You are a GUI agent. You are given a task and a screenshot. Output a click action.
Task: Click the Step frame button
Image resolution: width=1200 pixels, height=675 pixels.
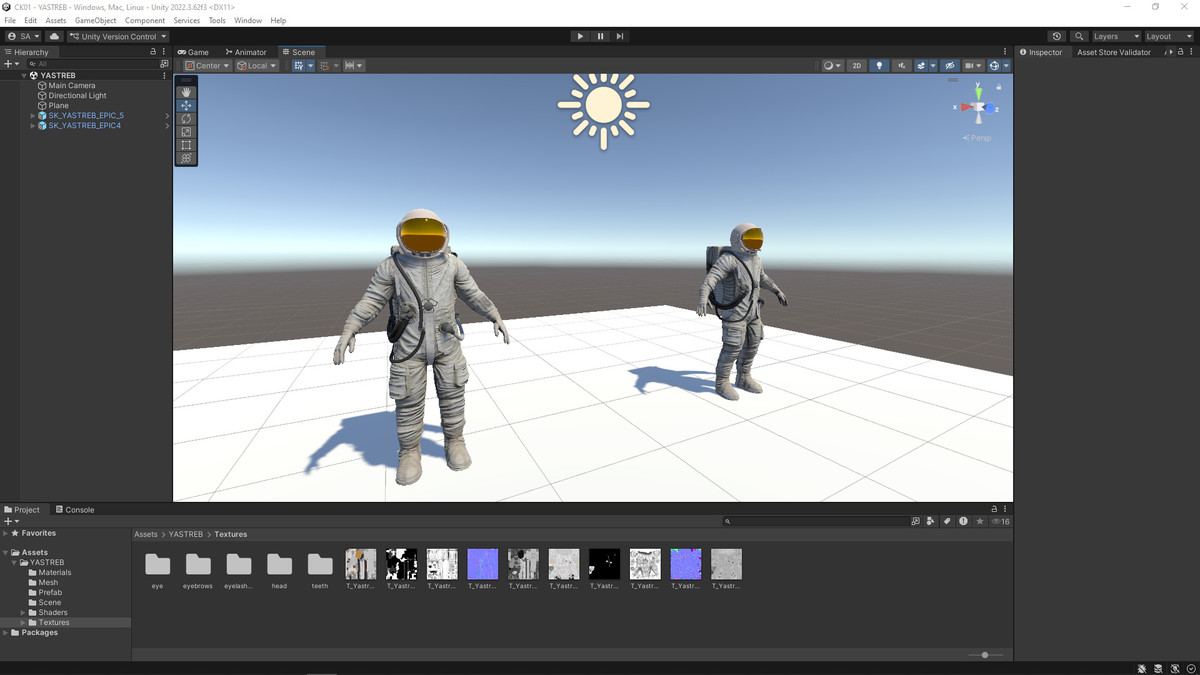coord(620,36)
